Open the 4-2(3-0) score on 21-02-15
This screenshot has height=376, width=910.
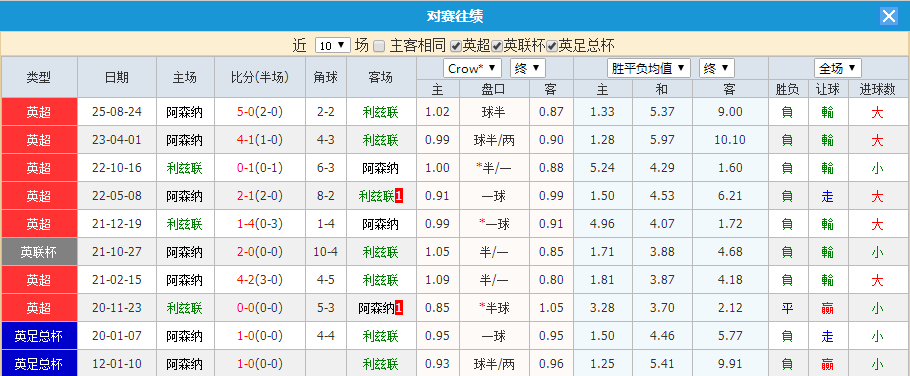(260, 280)
